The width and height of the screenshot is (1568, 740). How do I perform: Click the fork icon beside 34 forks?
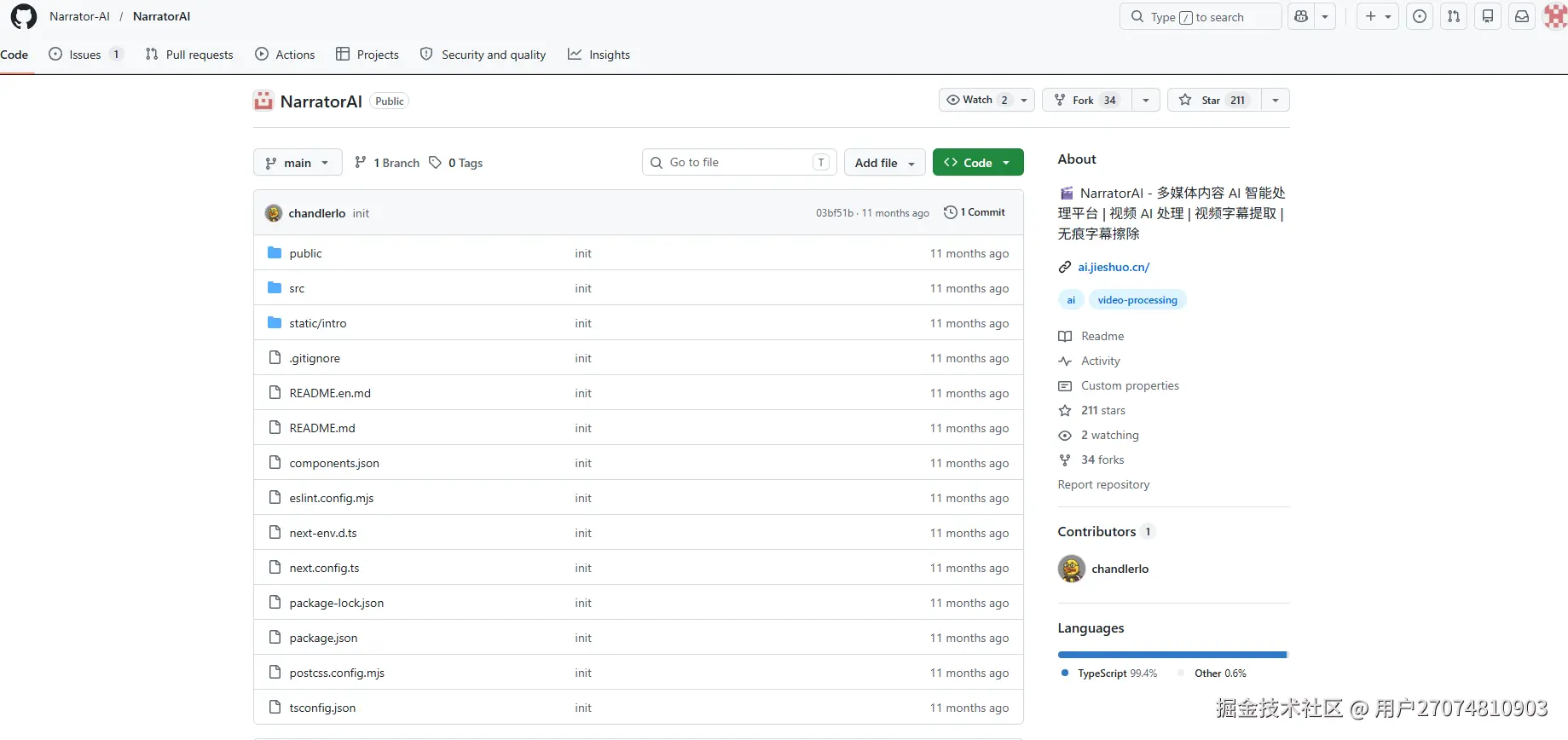coord(1065,460)
